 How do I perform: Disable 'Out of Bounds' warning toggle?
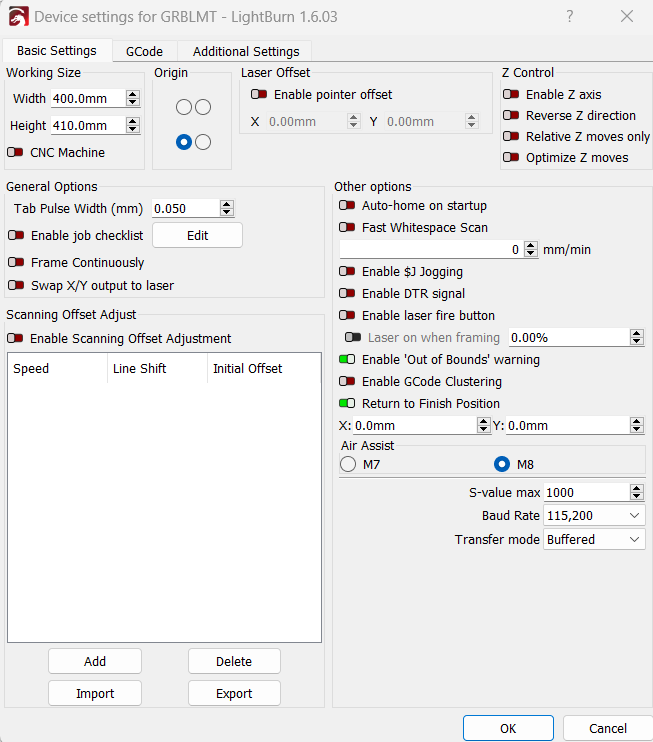click(347, 360)
